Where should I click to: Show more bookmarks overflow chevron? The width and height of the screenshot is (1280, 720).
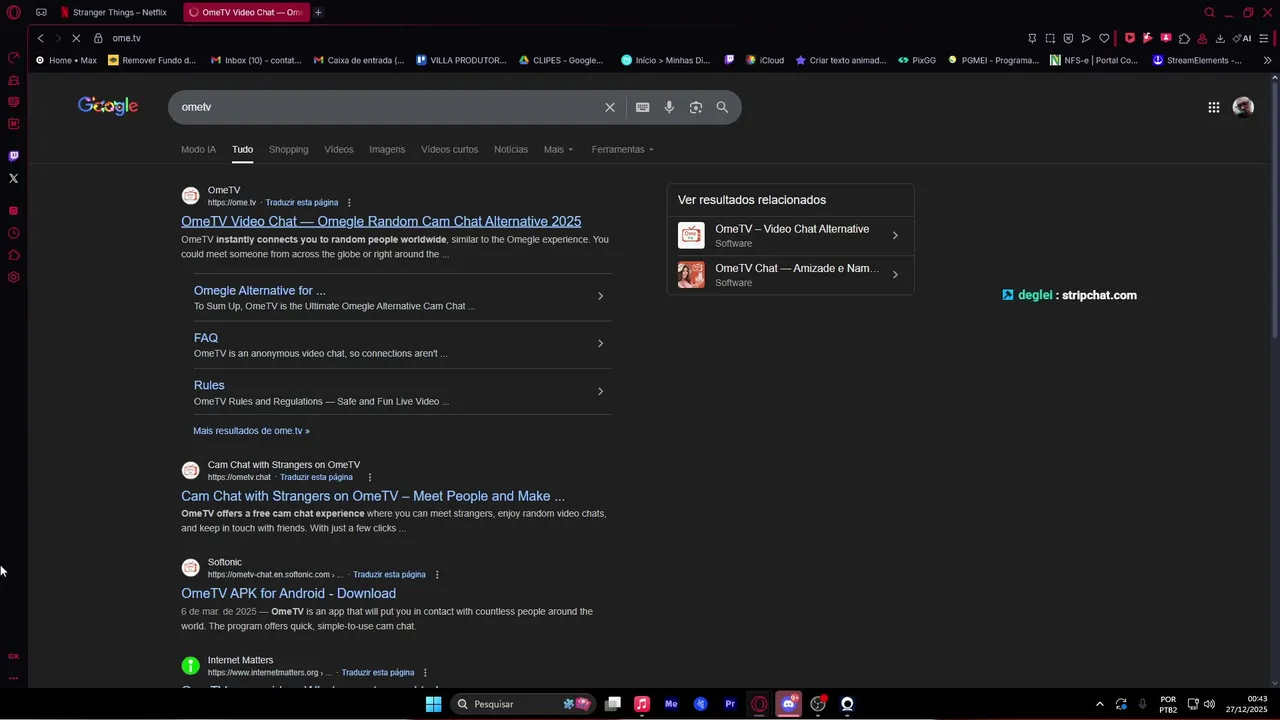point(1267,60)
